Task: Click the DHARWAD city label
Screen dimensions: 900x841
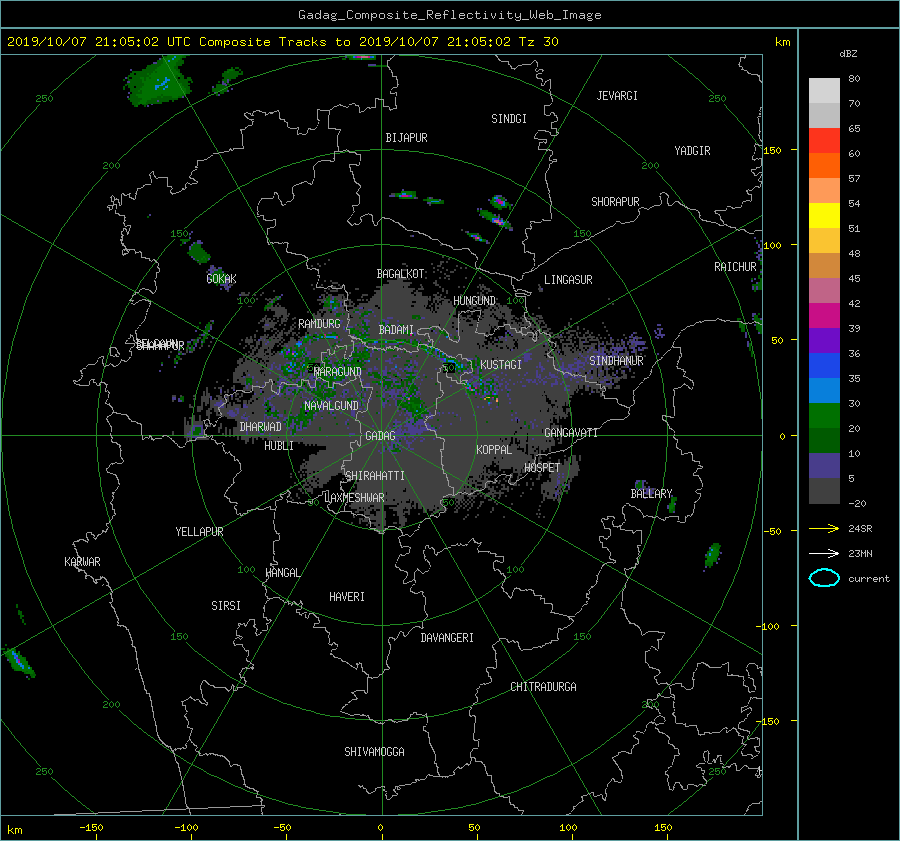Action: tap(261, 427)
